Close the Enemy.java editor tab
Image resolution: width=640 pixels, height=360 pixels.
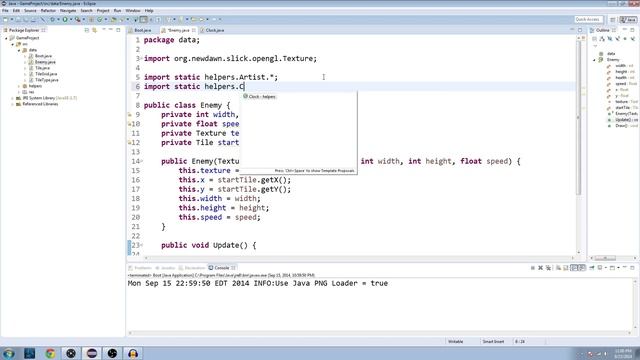(194, 30)
